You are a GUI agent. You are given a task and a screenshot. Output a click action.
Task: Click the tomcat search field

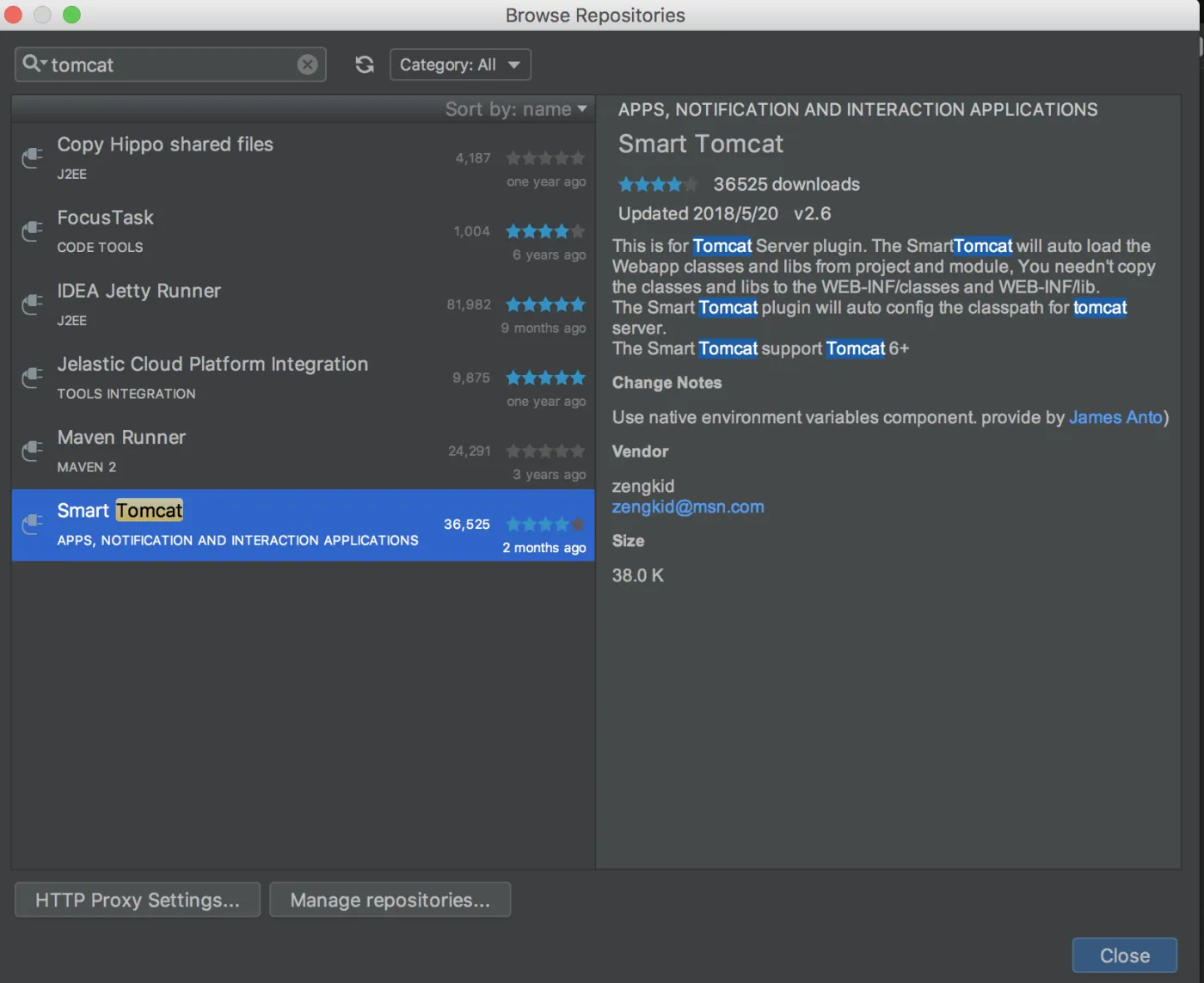point(170,65)
